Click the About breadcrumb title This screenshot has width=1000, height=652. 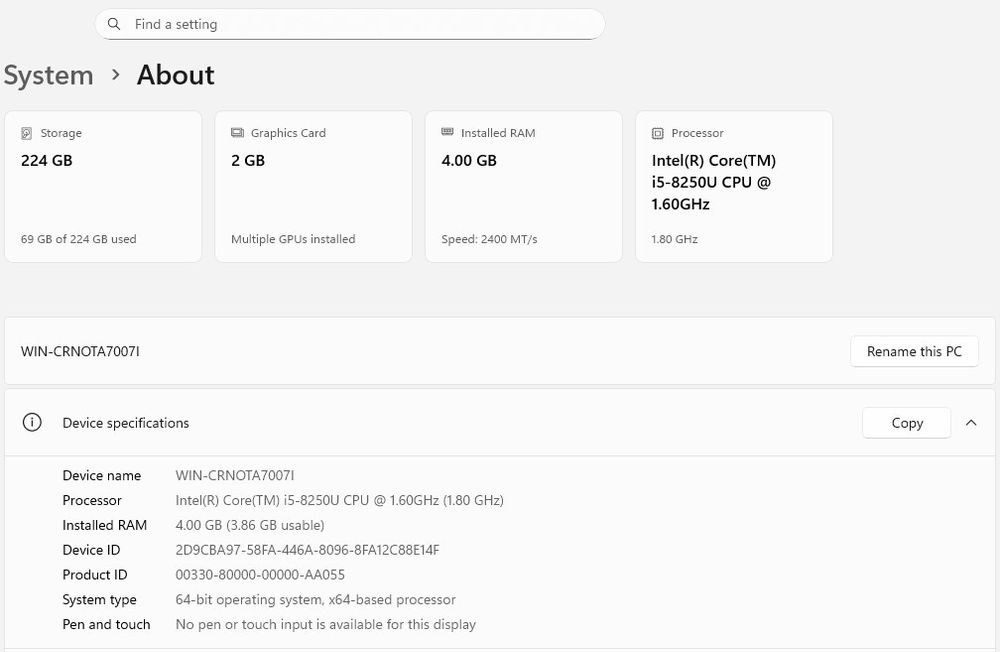175,75
